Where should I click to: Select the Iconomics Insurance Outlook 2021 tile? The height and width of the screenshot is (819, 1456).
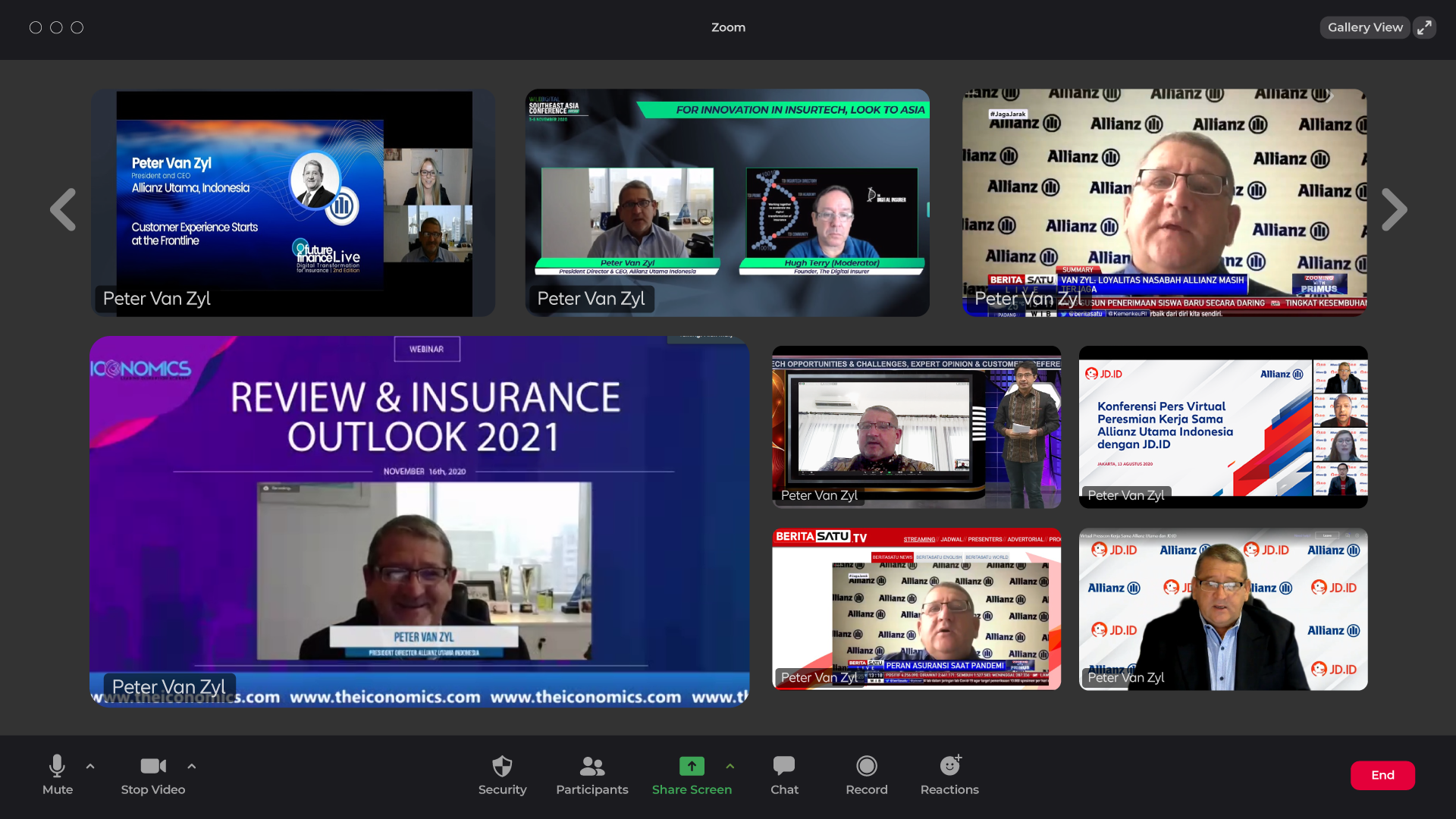(419, 522)
